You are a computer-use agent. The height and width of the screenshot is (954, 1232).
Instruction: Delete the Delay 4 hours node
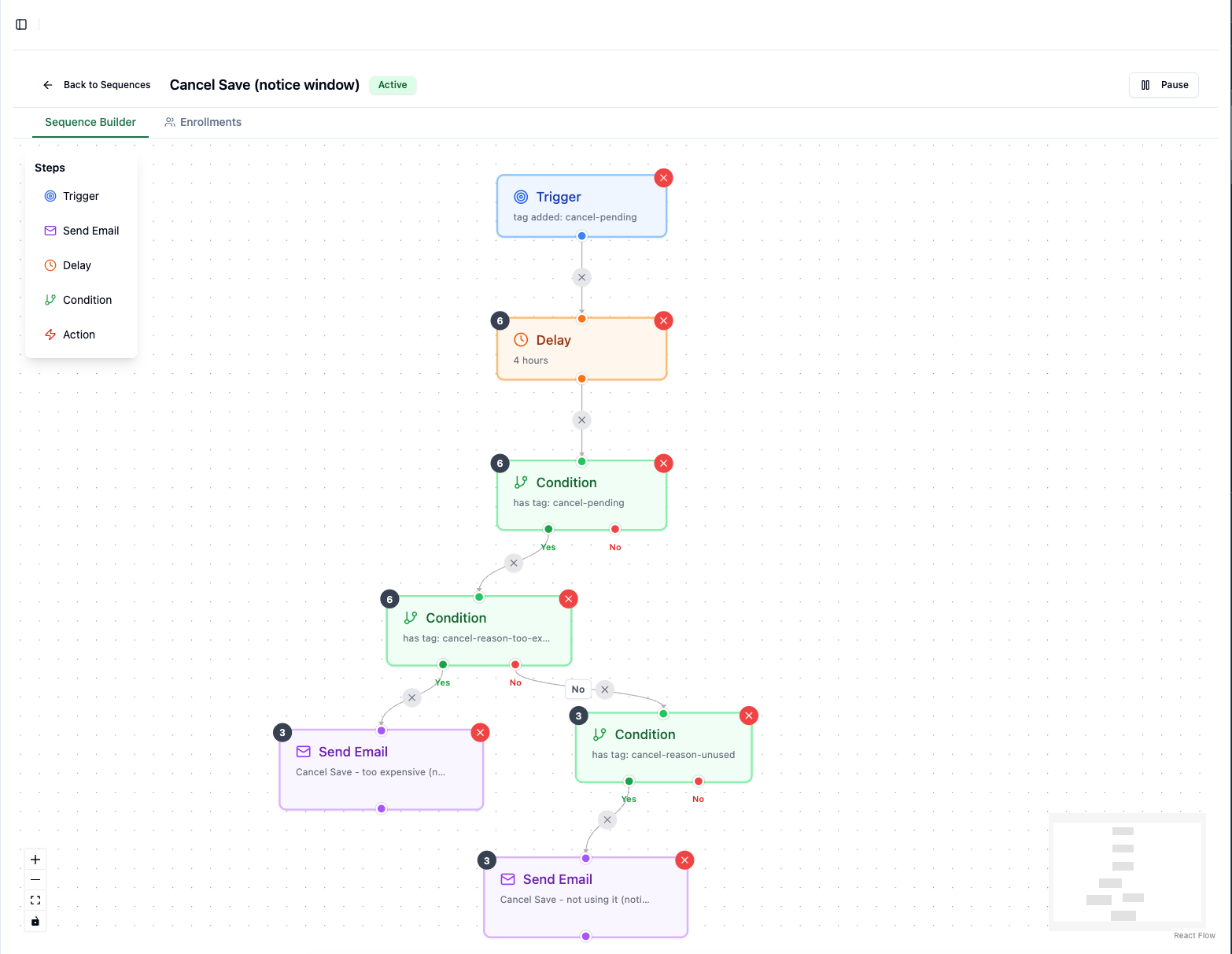(x=664, y=320)
